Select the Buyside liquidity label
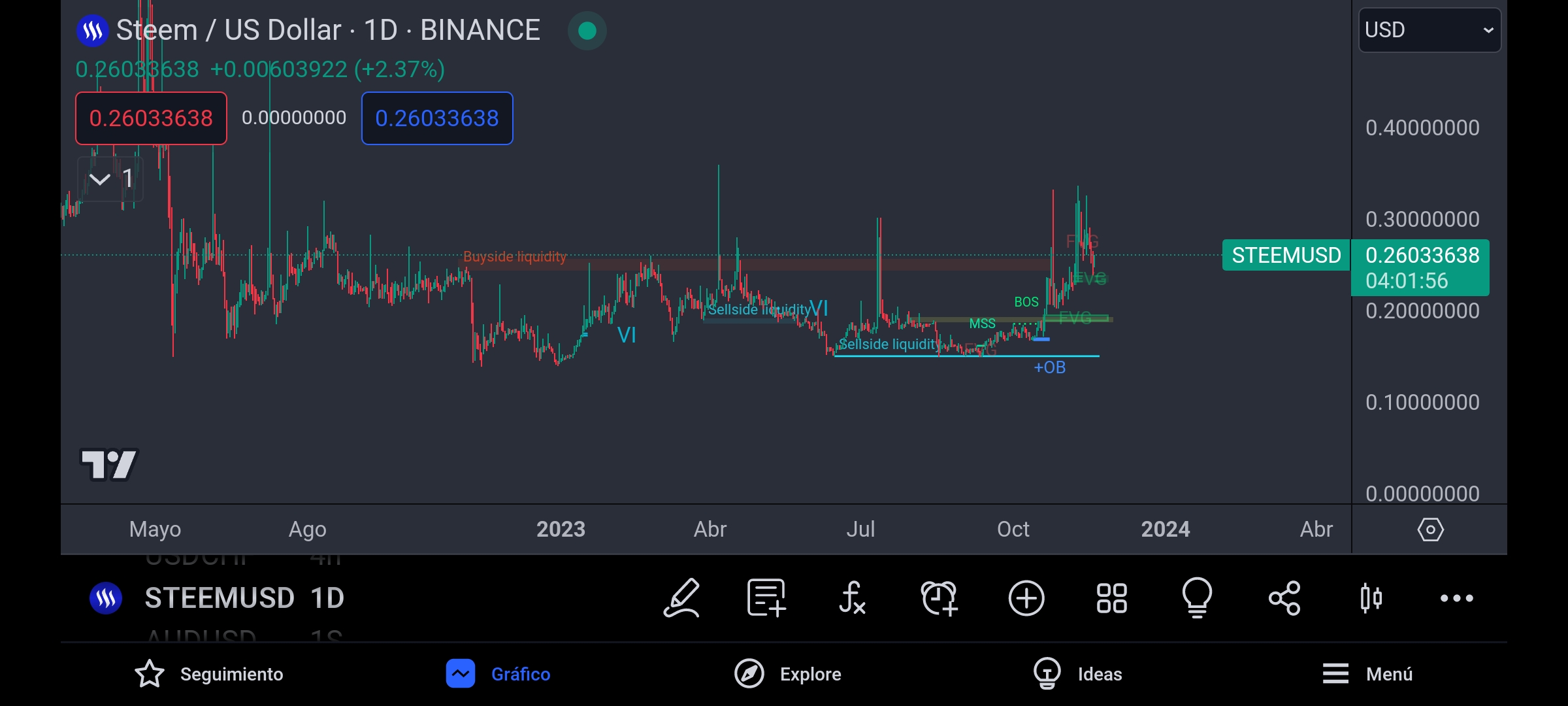The width and height of the screenshot is (1568, 706). click(515, 256)
